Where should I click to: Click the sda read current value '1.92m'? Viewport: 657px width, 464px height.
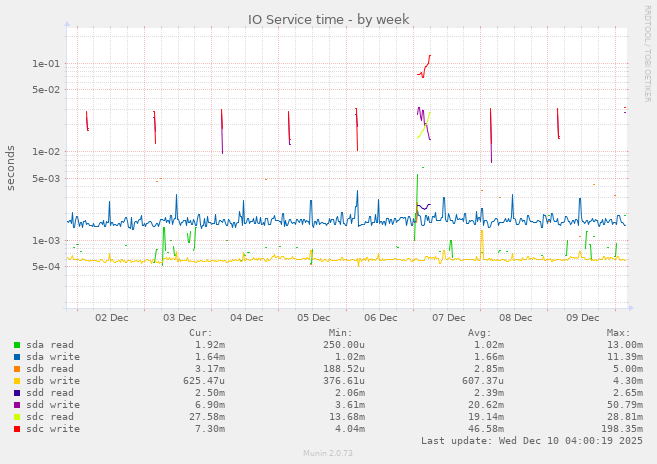coord(210,345)
